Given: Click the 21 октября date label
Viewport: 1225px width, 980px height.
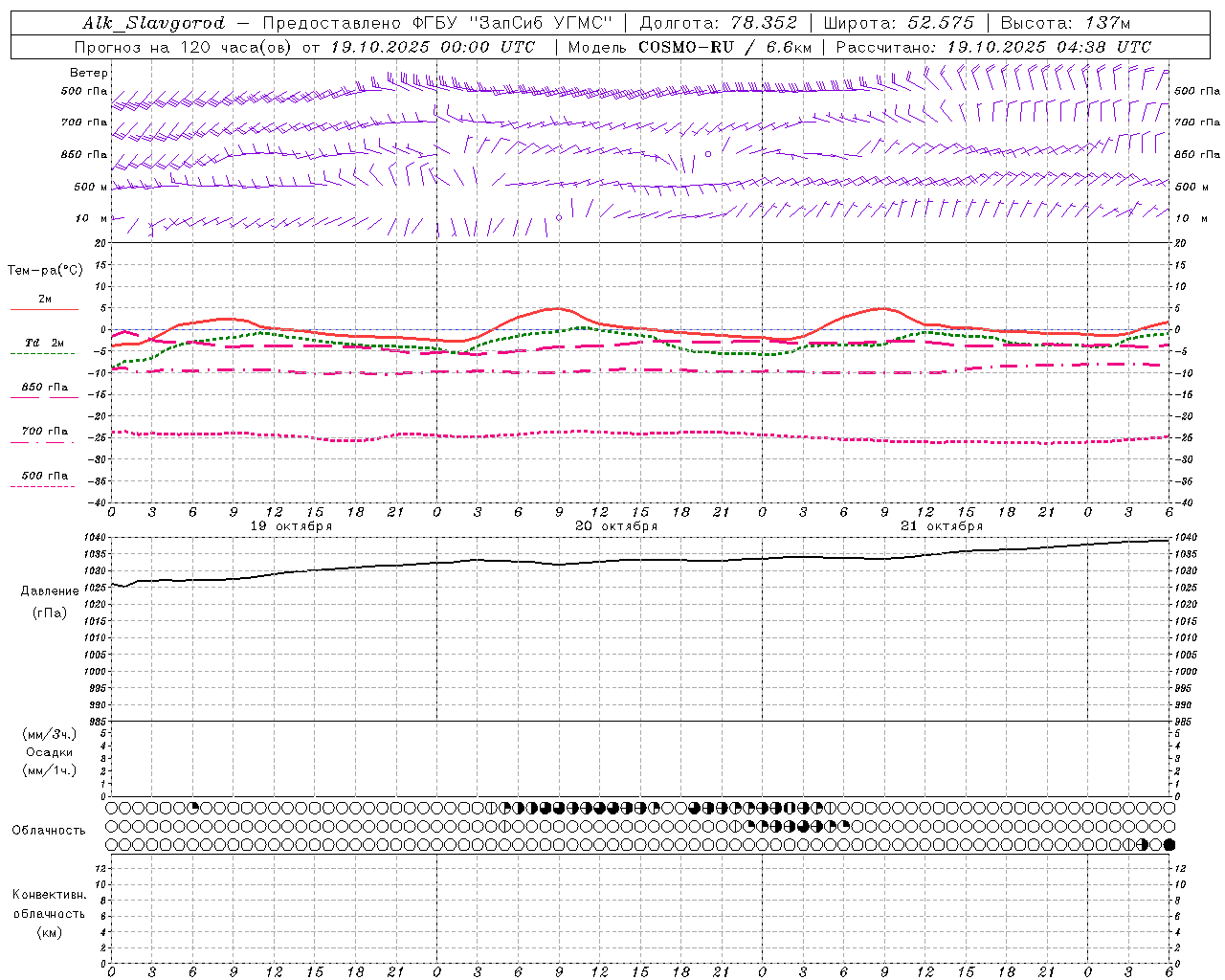Looking at the screenshot, I should (x=942, y=526).
